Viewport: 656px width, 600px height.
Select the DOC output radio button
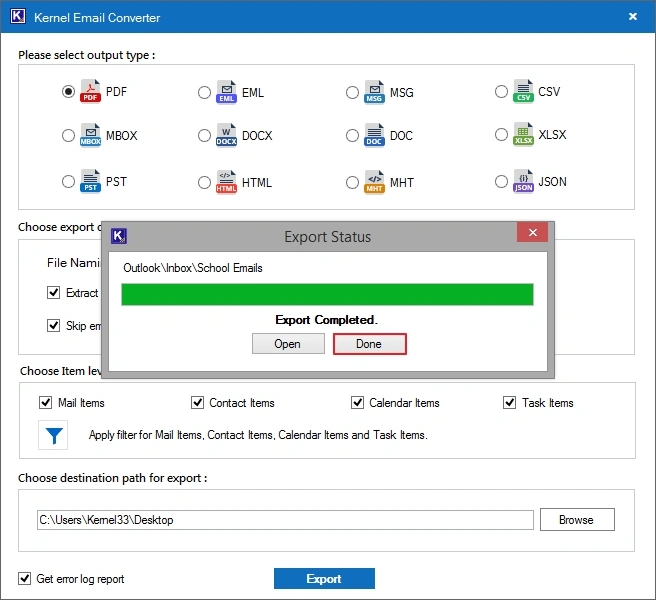pos(352,135)
